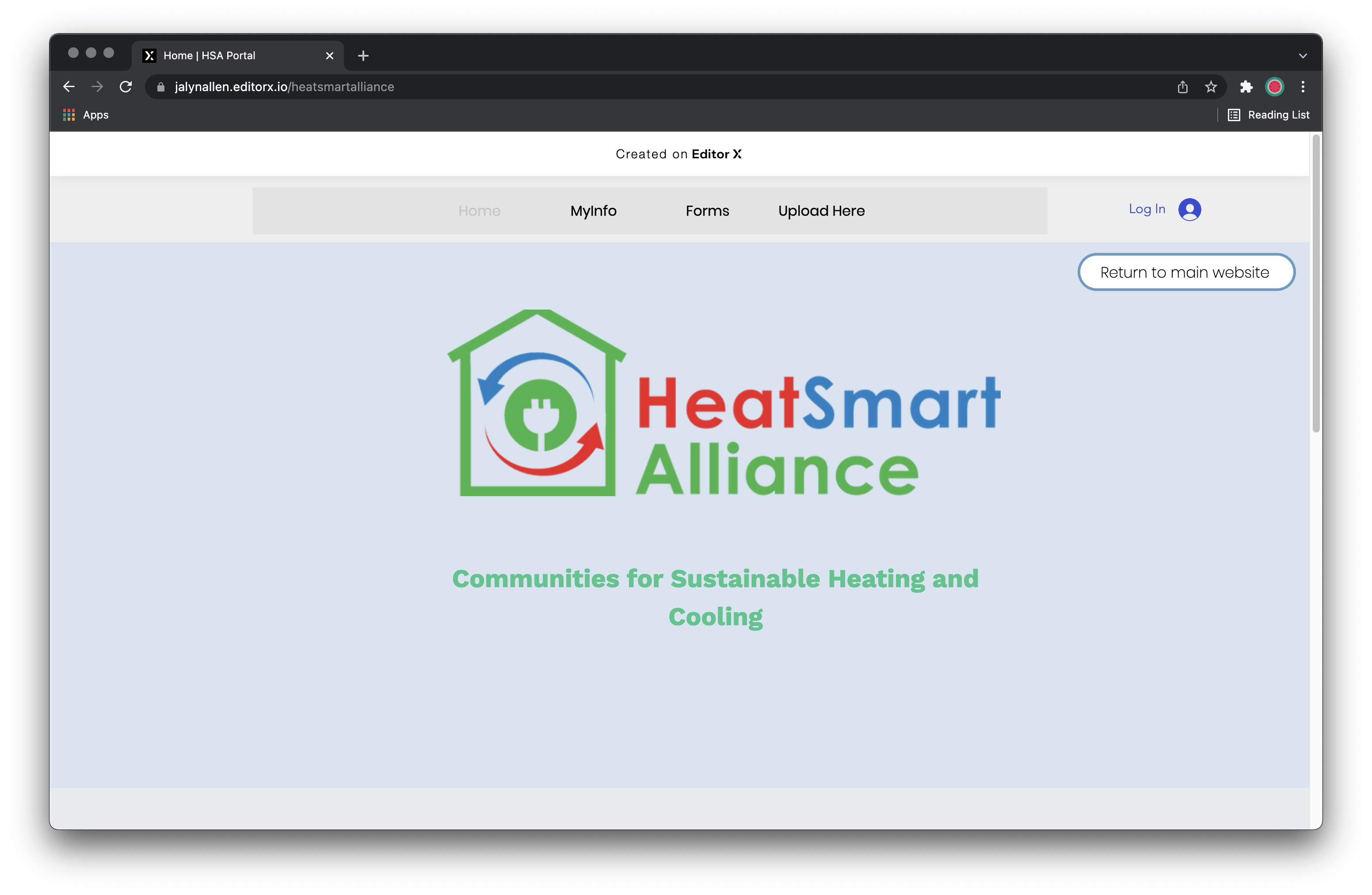
Task: Click the browser back arrow
Action: click(69, 87)
